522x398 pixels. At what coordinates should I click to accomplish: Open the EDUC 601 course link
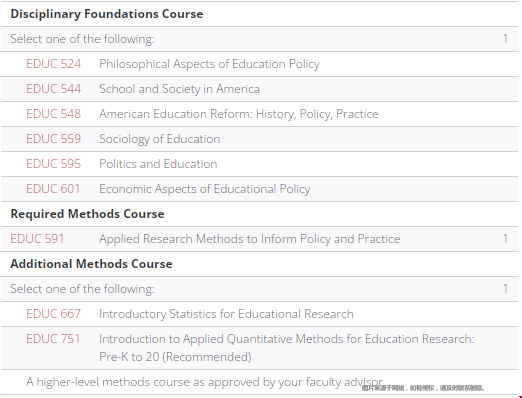click(53, 189)
